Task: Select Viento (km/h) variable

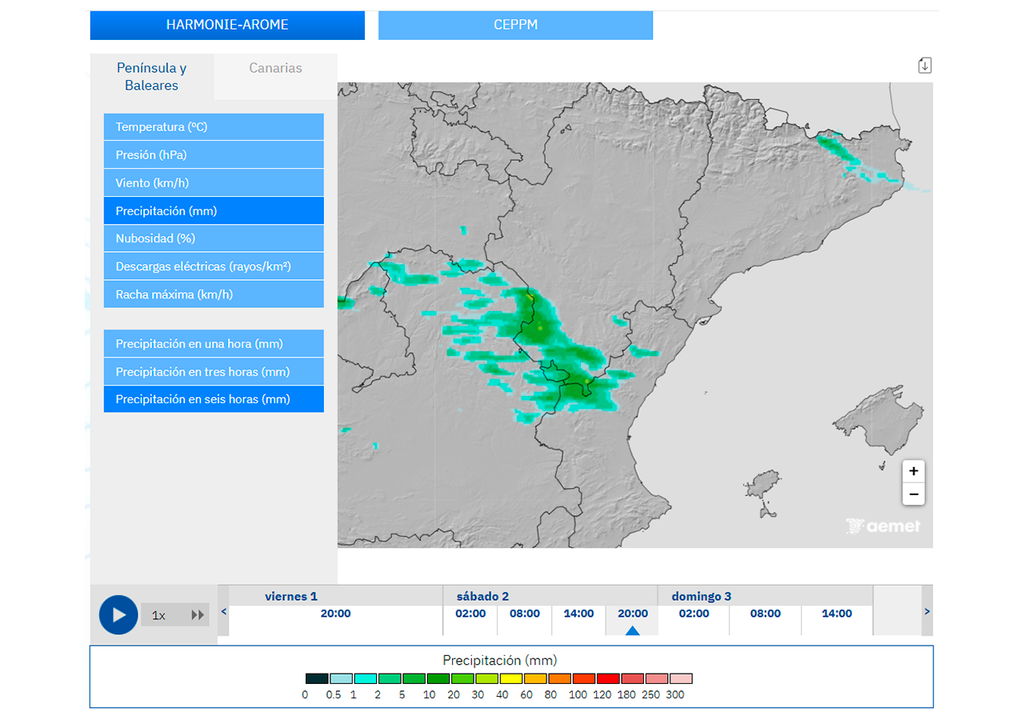Action: [214, 183]
